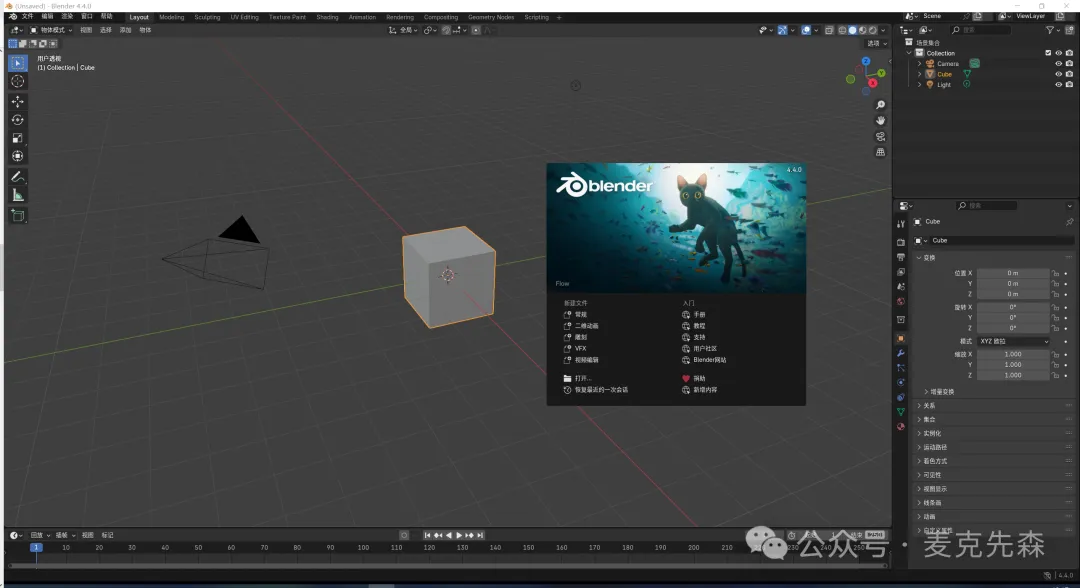Toggle X-ray mode in viewport header
The image size is (1080, 588).
tap(829, 30)
